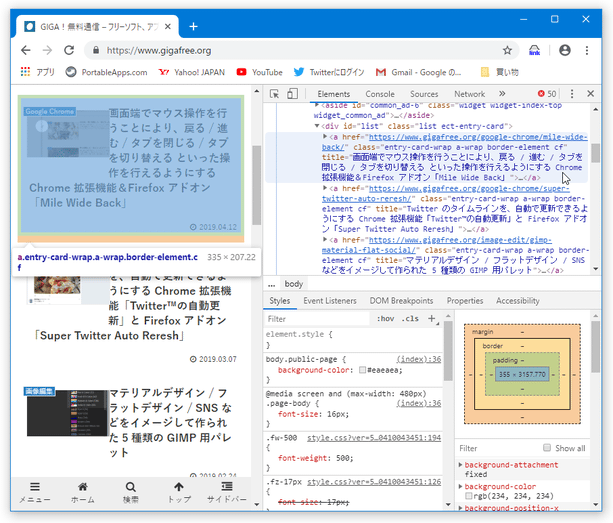Open Twitter login bookmark

(329, 72)
